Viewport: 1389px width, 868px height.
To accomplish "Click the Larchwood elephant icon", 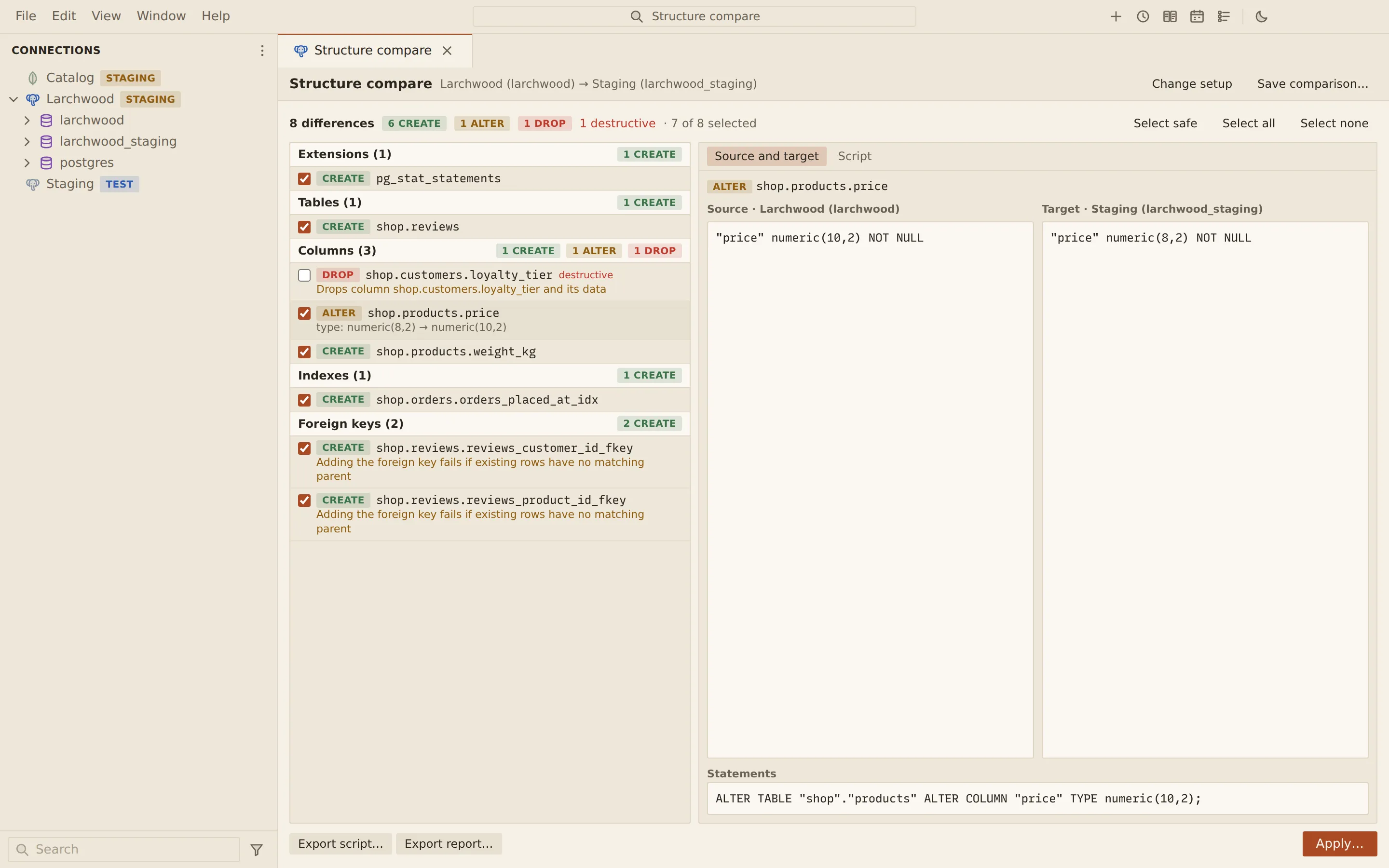I will [33, 99].
